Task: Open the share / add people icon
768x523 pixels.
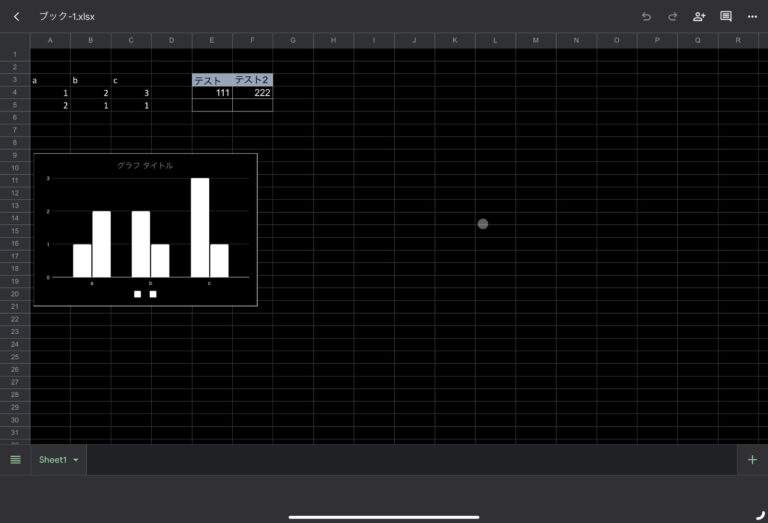Action: point(699,16)
